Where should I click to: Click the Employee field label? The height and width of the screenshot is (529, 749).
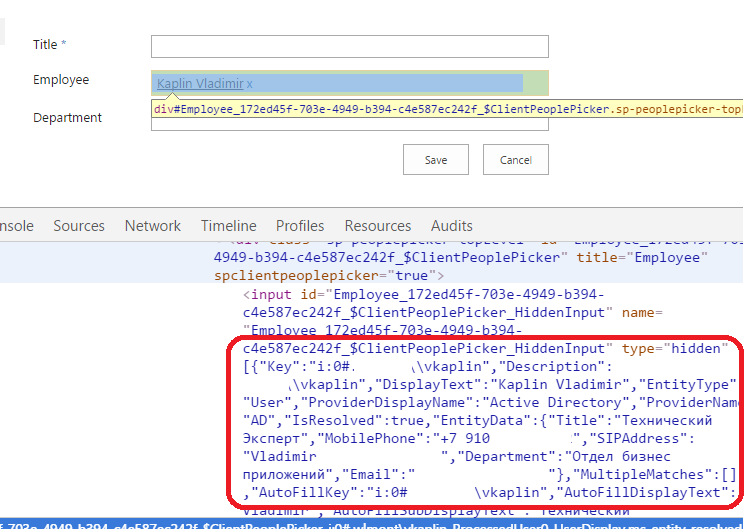pos(61,80)
